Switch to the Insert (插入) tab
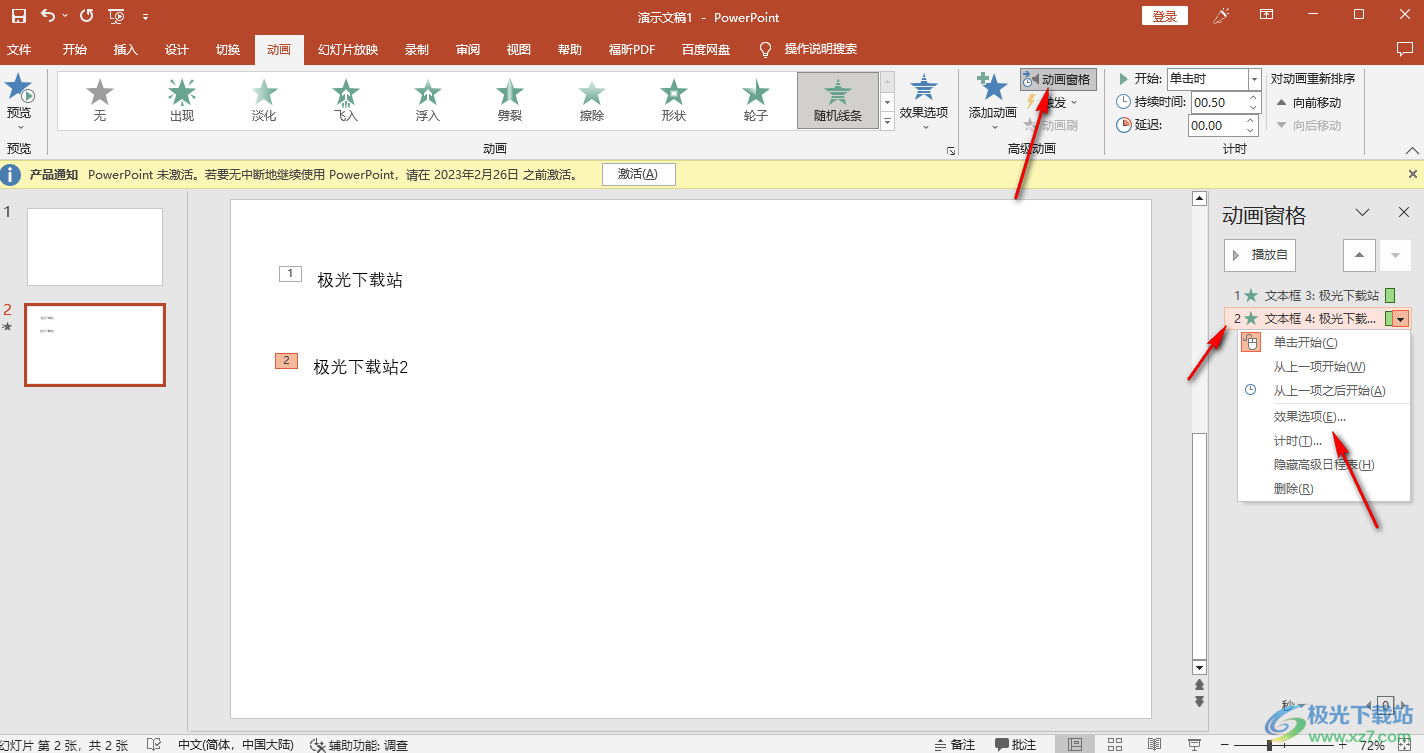Viewport: 1424px width, 753px height. 126,49
